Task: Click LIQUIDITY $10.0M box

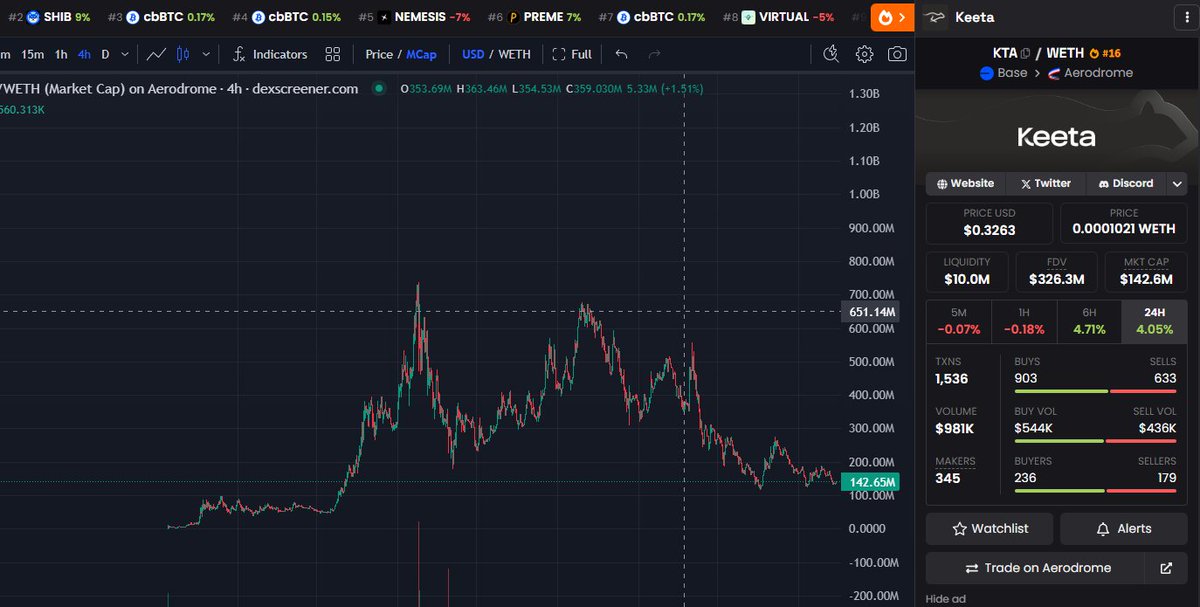Action: 967,272
